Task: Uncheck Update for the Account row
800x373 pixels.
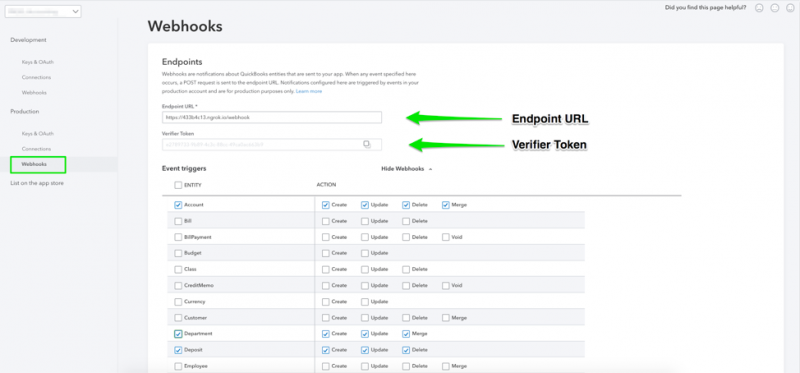Action: pyautogui.click(x=365, y=205)
